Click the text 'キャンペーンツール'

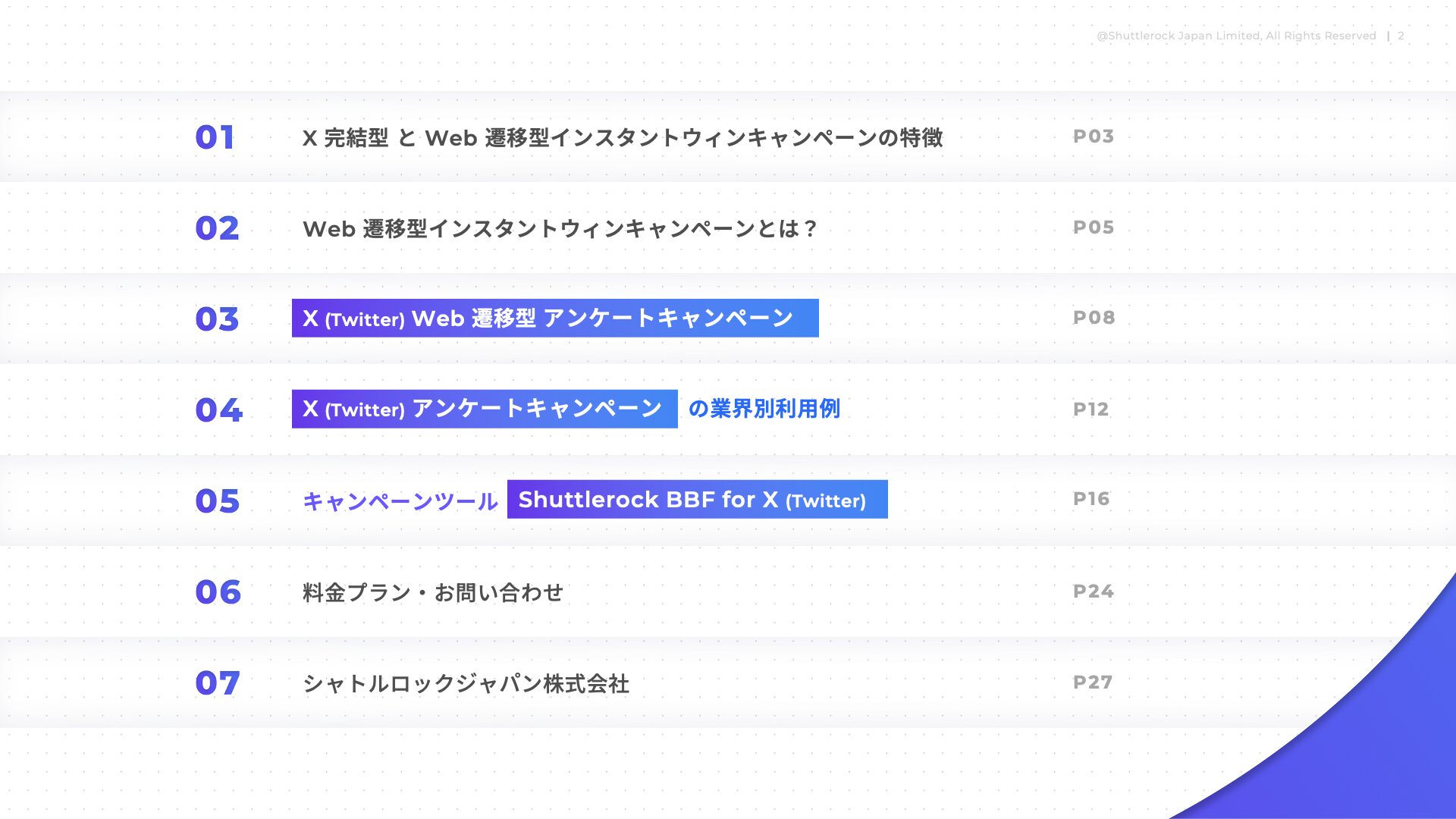[400, 501]
